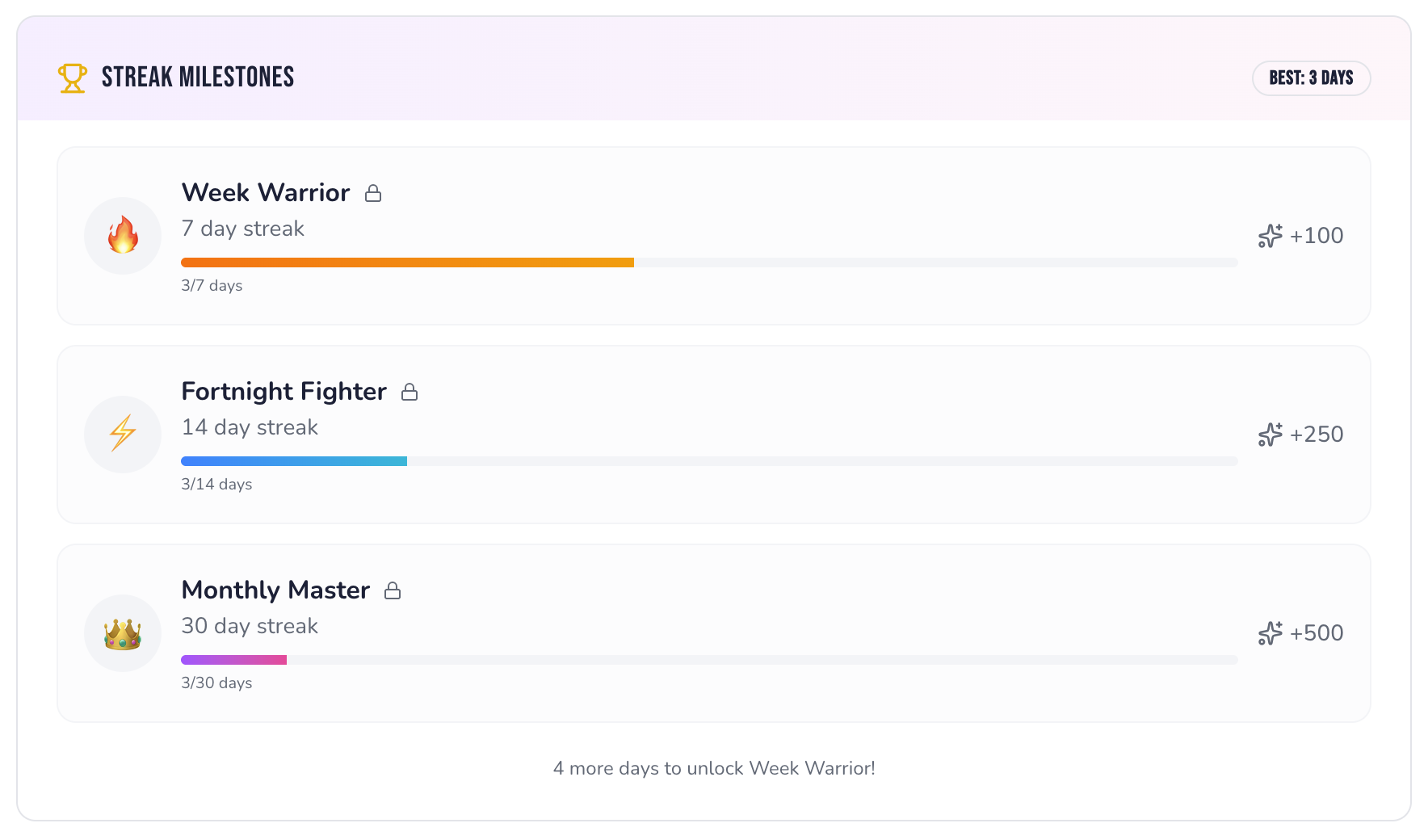Viewport: 1428px width, 840px height.
Task: Click the sparkle icon next to +500
Action: (1270, 633)
